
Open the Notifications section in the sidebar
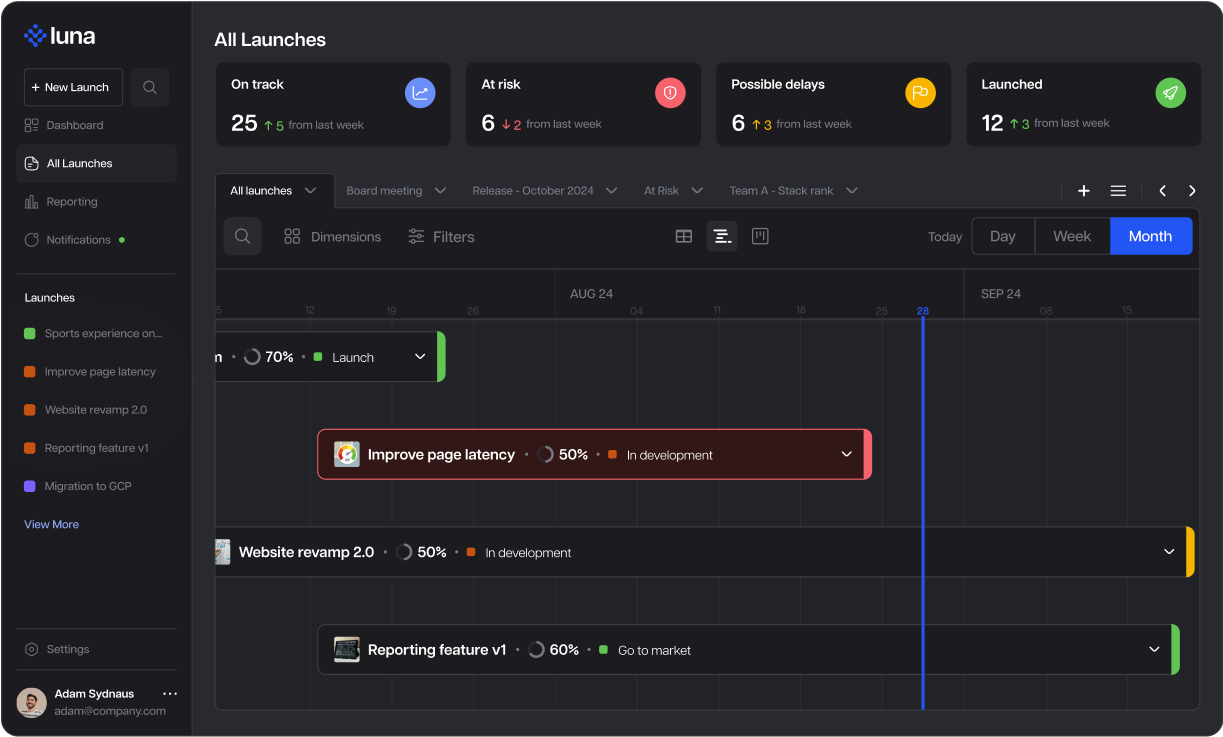(x=80, y=239)
